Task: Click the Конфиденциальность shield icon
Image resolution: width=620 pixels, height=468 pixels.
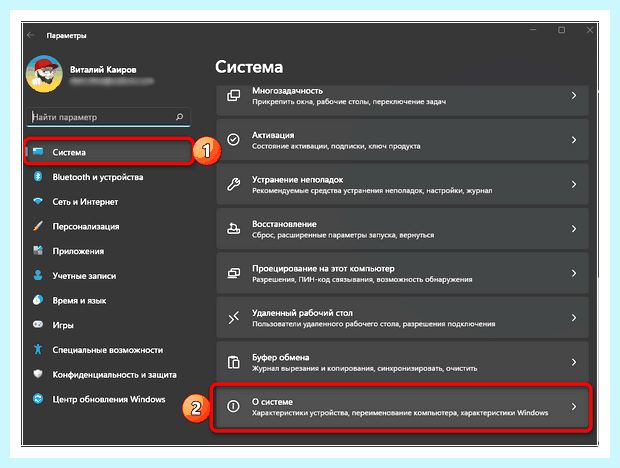Action: pyautogui.click(x=38, y=374)
